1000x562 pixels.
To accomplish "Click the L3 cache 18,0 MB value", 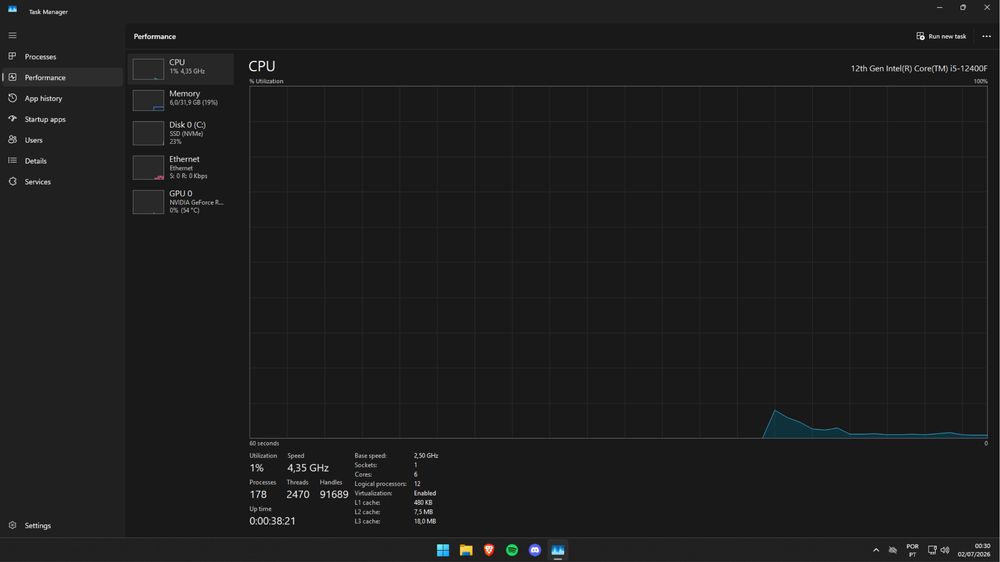I will (x=425, y=521).
